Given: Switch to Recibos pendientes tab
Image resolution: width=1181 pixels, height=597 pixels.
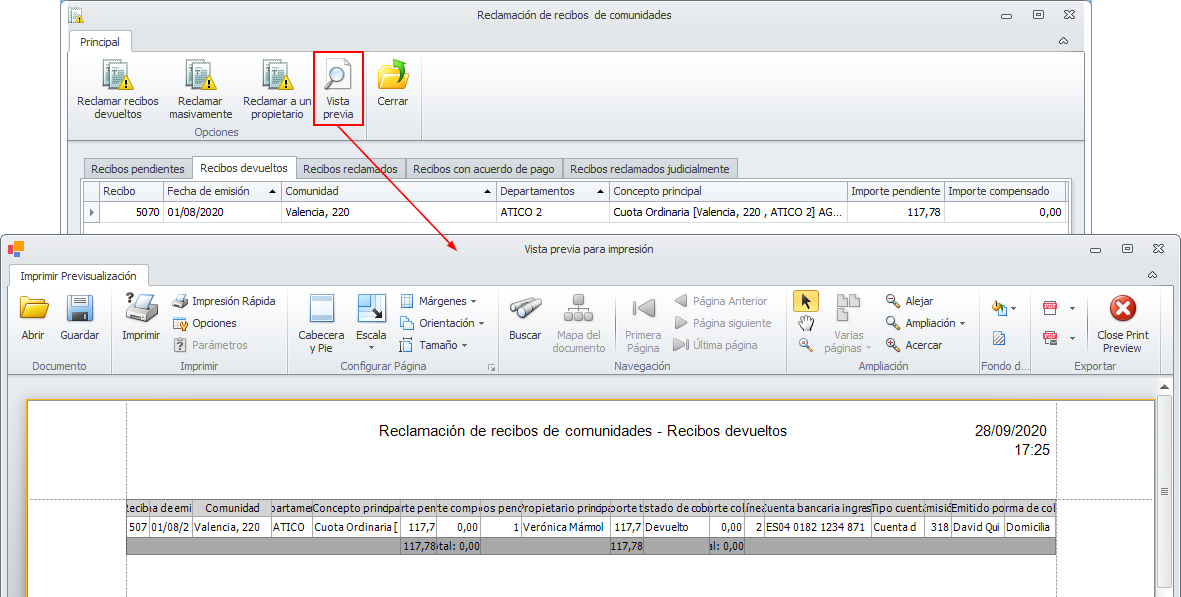Looking at the screenshot, I should pyautogui.click(x=138, y=169).
